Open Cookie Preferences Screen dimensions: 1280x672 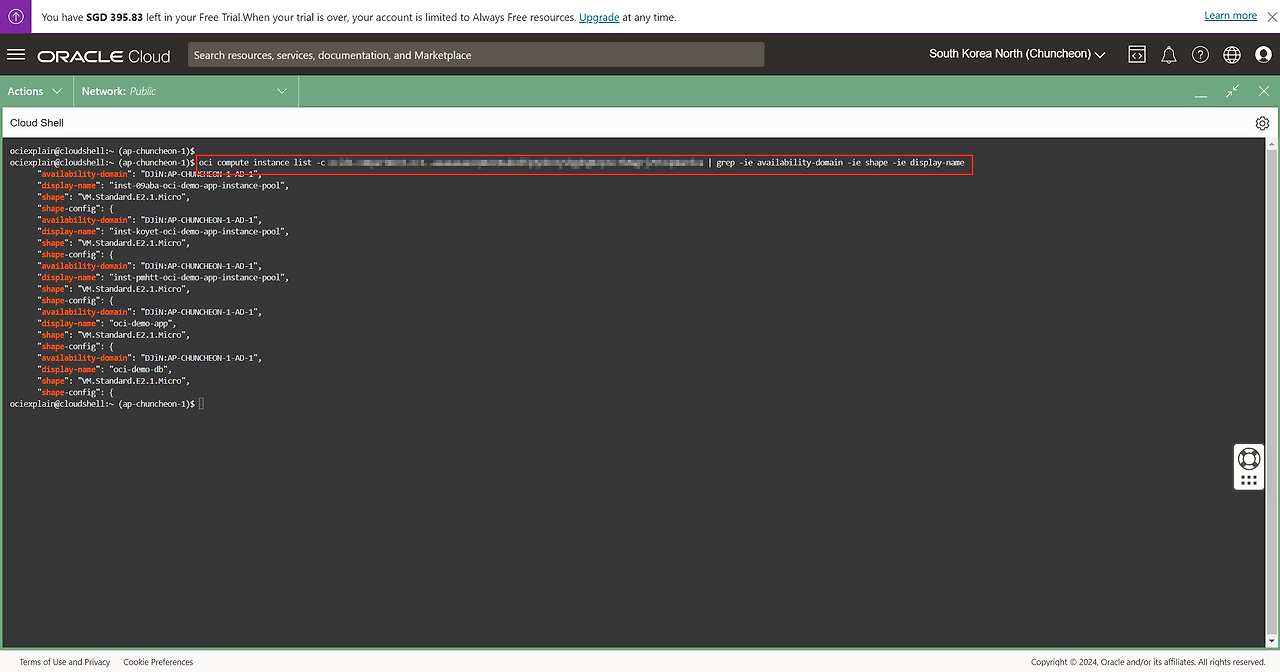pyautogui.click(x=158, y=662)
